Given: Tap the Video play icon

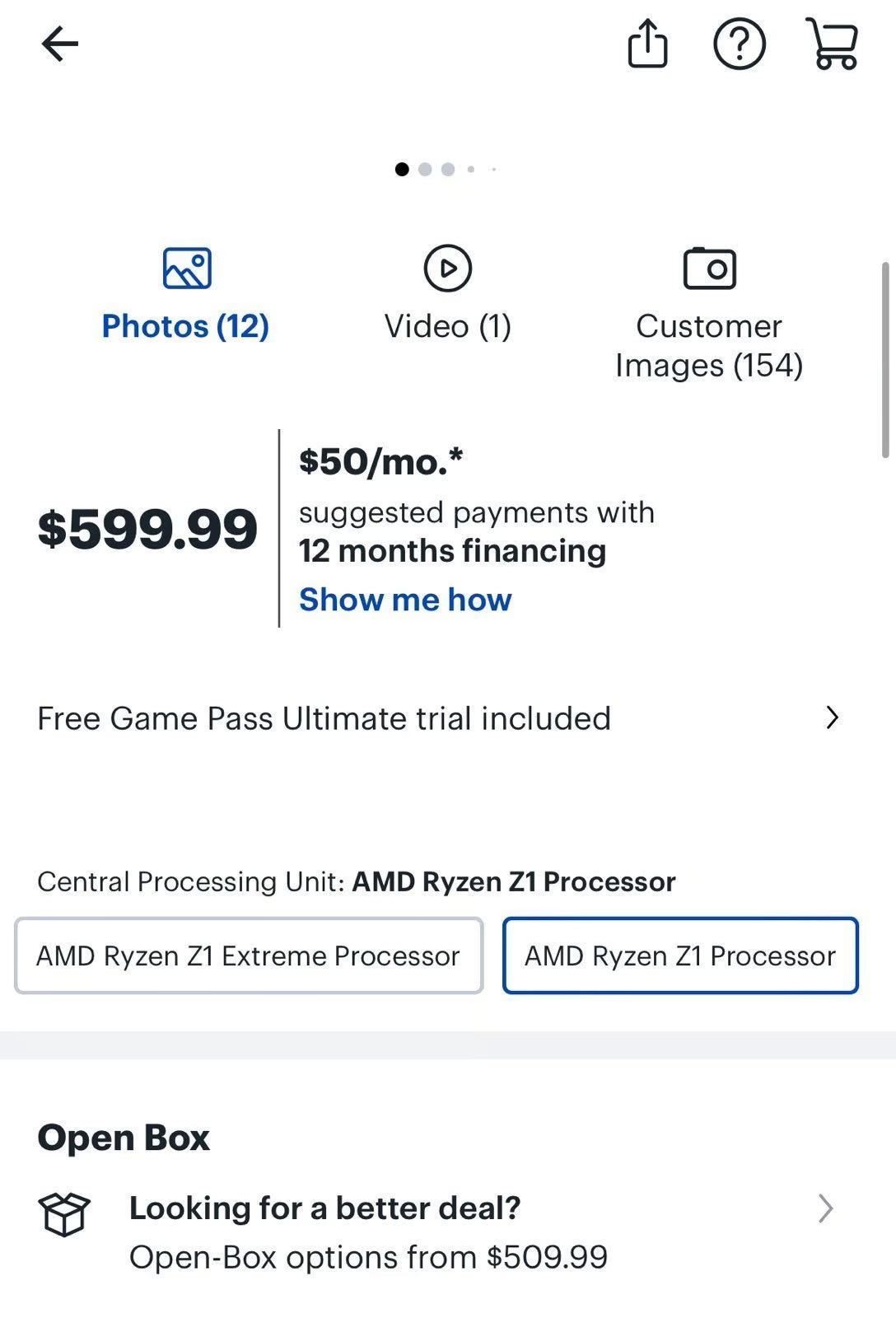Looking at the screenshot, I should point(447,269).
